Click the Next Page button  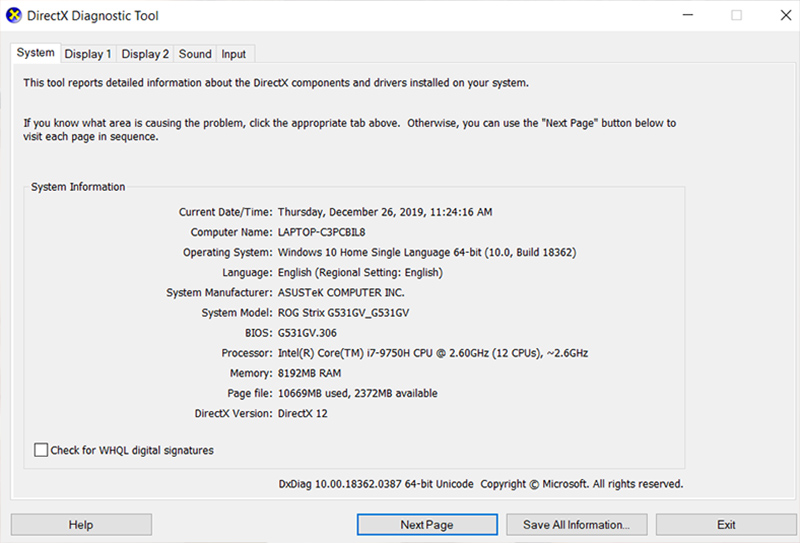(x=427, y=525)
